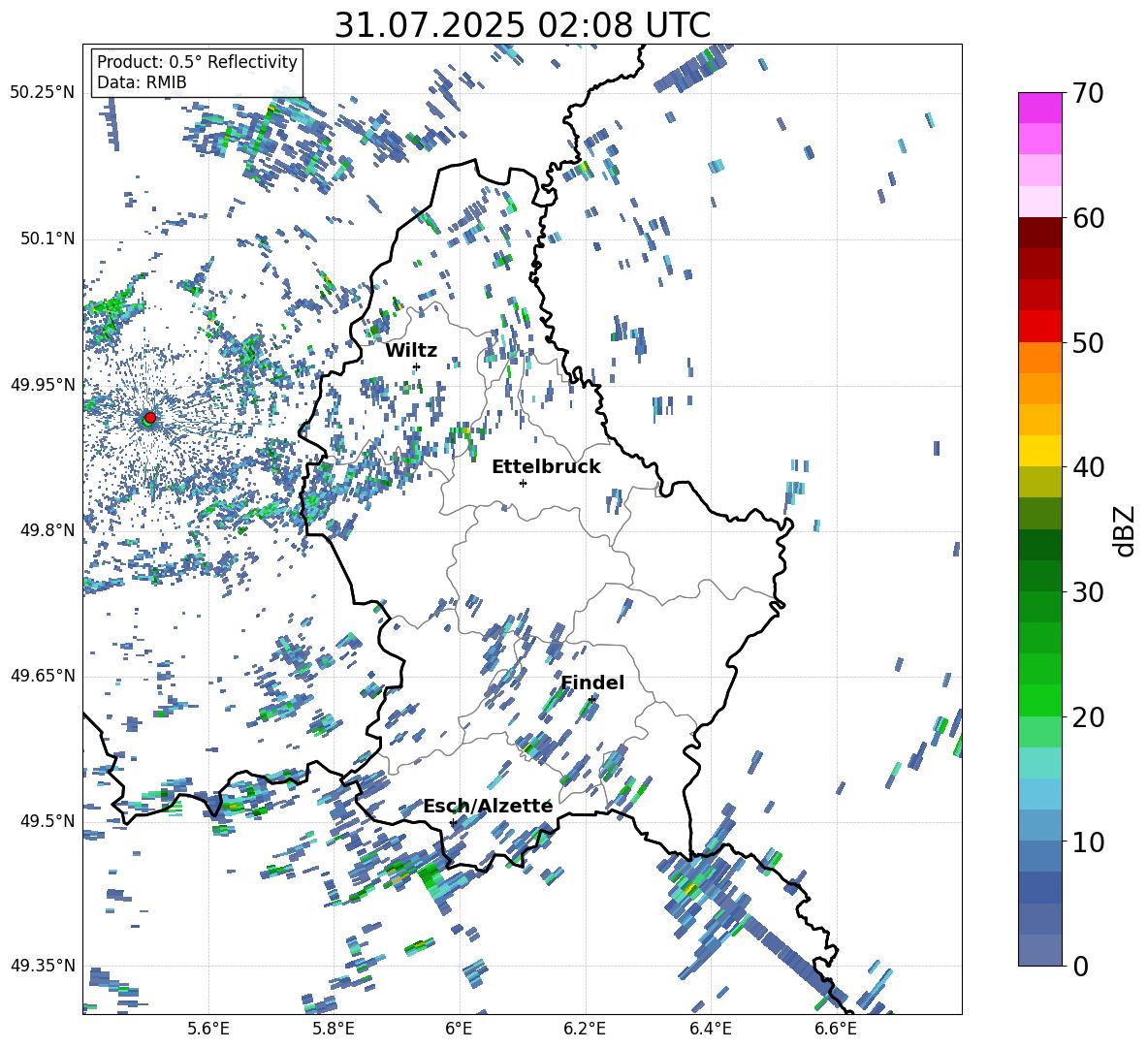
Task: Click the 20 tick label on colorbar
Action: [1088, 717]
